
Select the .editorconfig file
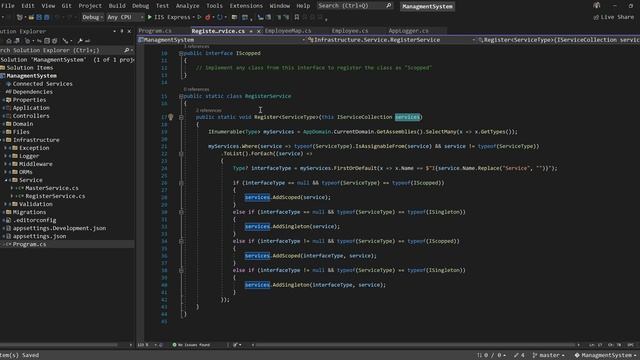coord(34,220)
